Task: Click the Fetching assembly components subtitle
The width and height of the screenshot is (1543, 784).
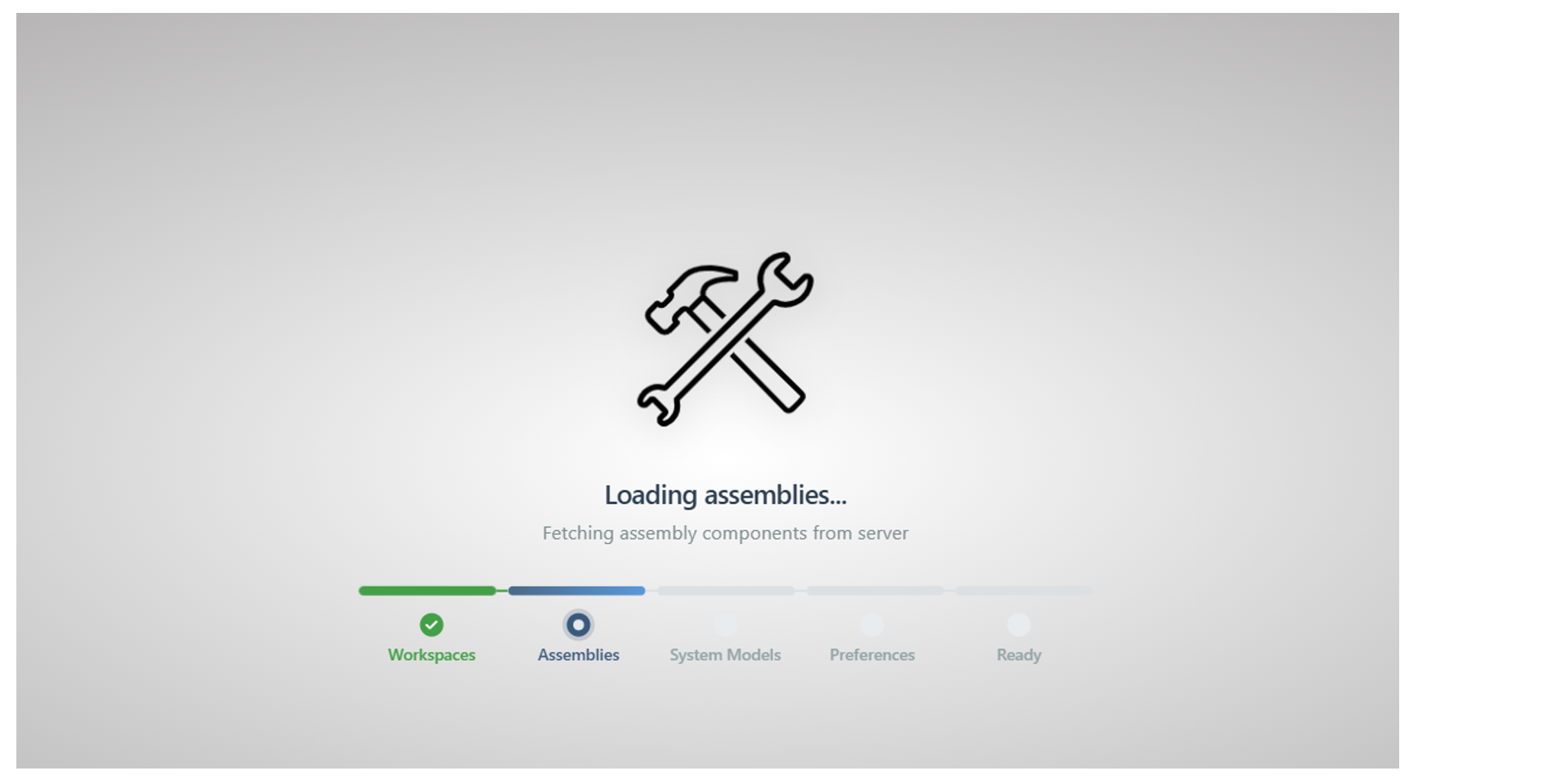Action: [x=725, y=534]
